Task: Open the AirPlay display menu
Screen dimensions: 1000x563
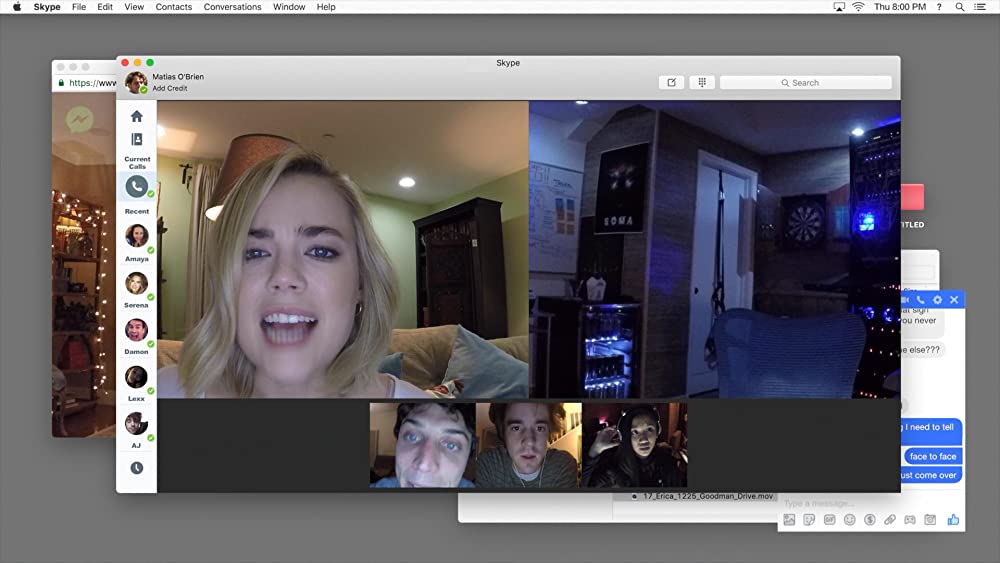Action: [838, 7]
